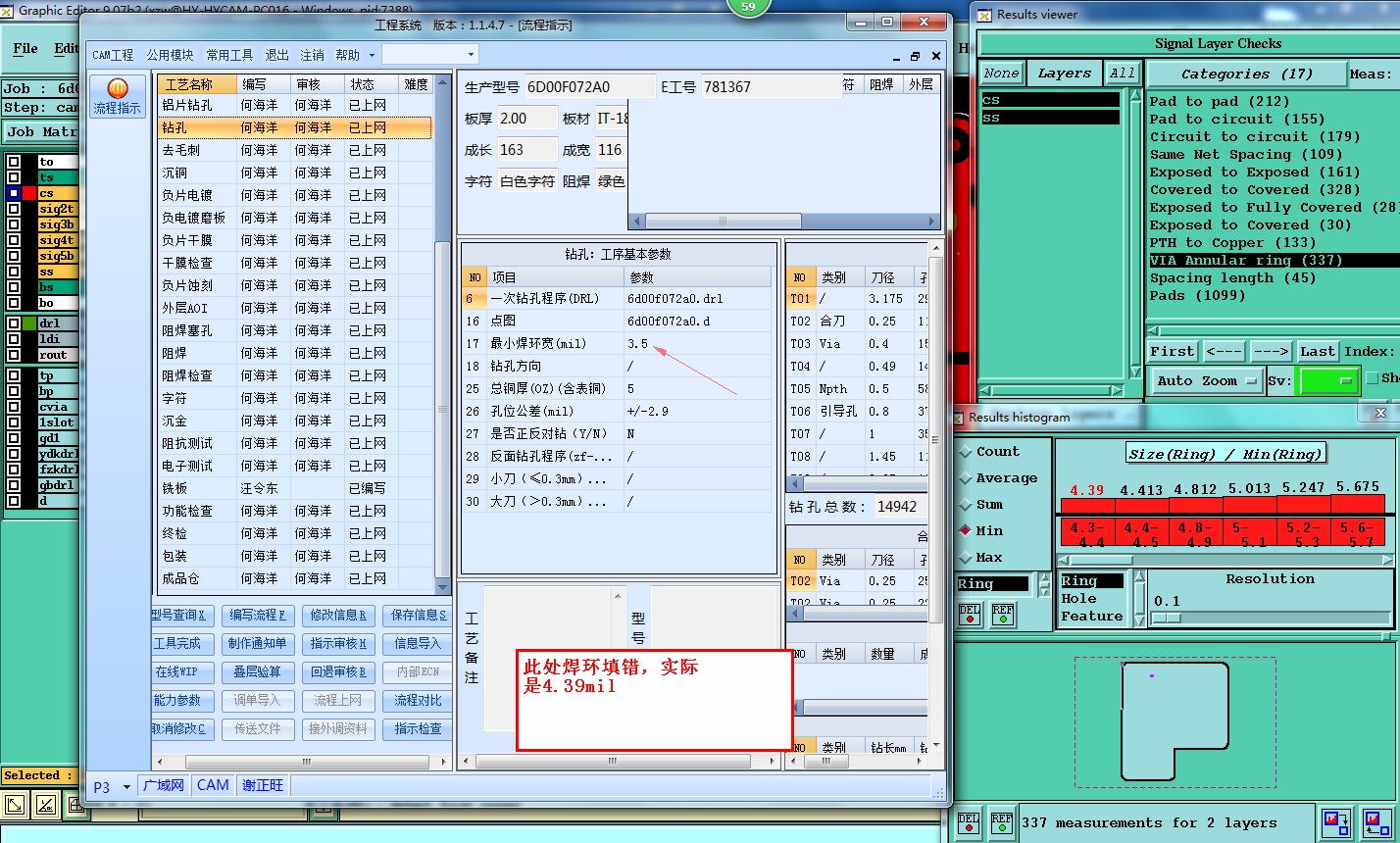Click 最小焊环宽(mil) parameter row
The height and width of the screenshot is (843, 1400).
pyautogui.click(x=617, y=344)
